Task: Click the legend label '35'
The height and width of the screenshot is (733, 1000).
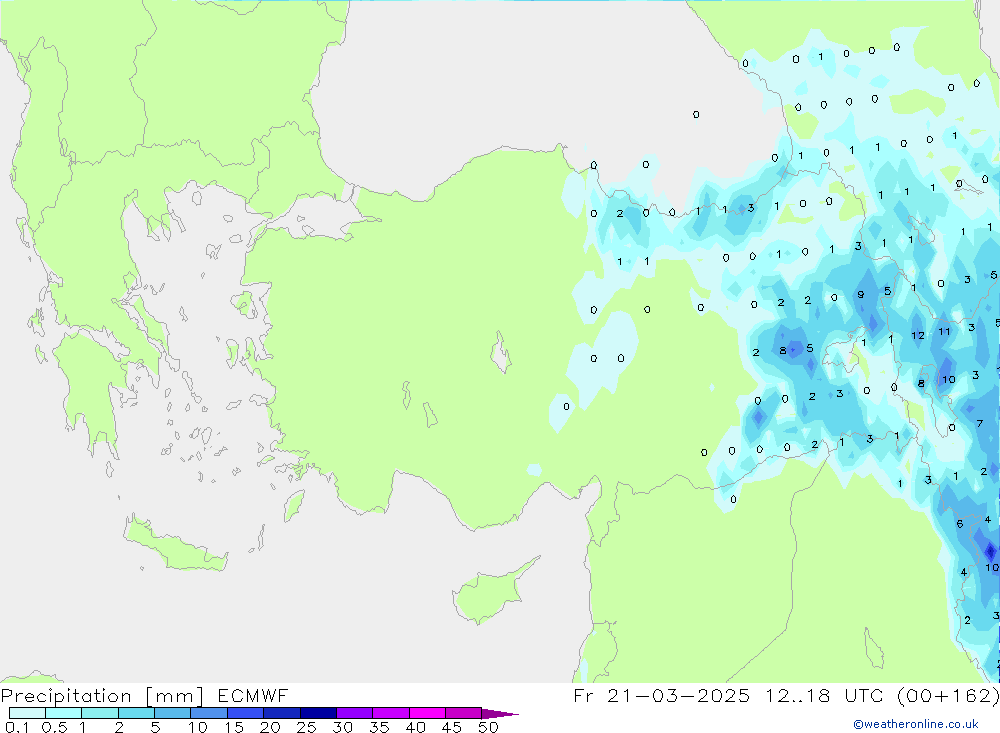Action: pyautogui.click(x=379, y=727)
